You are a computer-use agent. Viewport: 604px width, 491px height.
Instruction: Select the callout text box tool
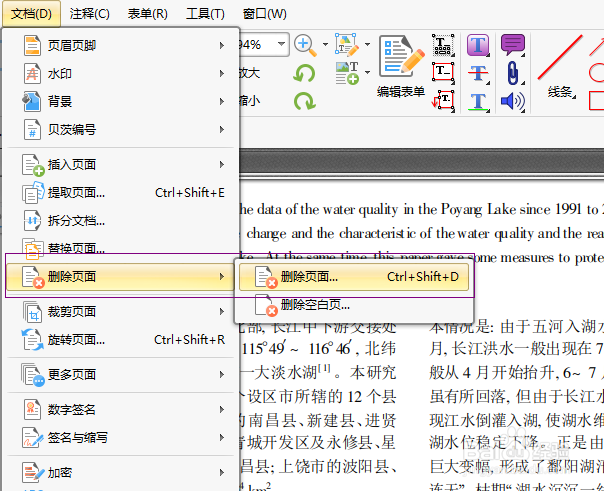pyautogui.click(x=443, y=101)
